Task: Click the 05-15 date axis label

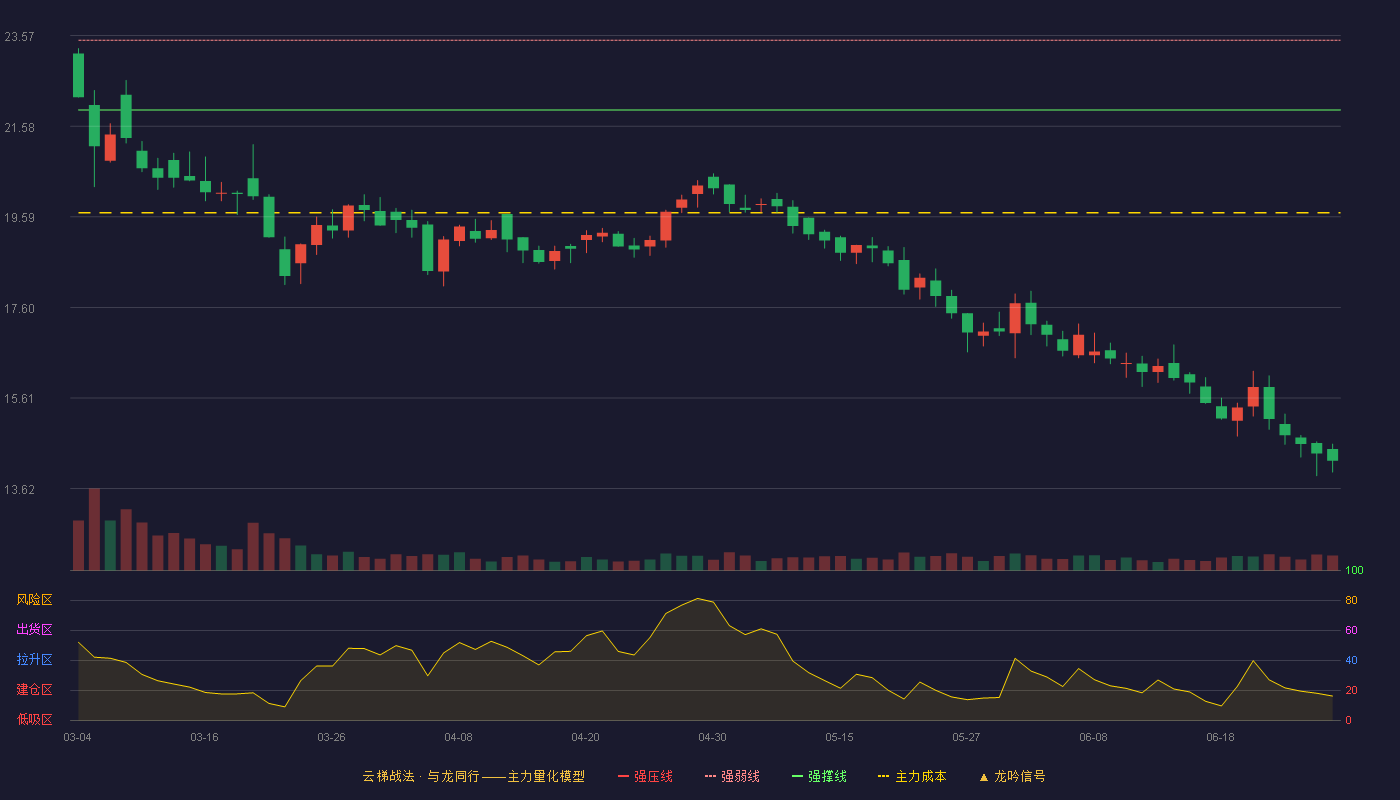Action: (839, 737)
